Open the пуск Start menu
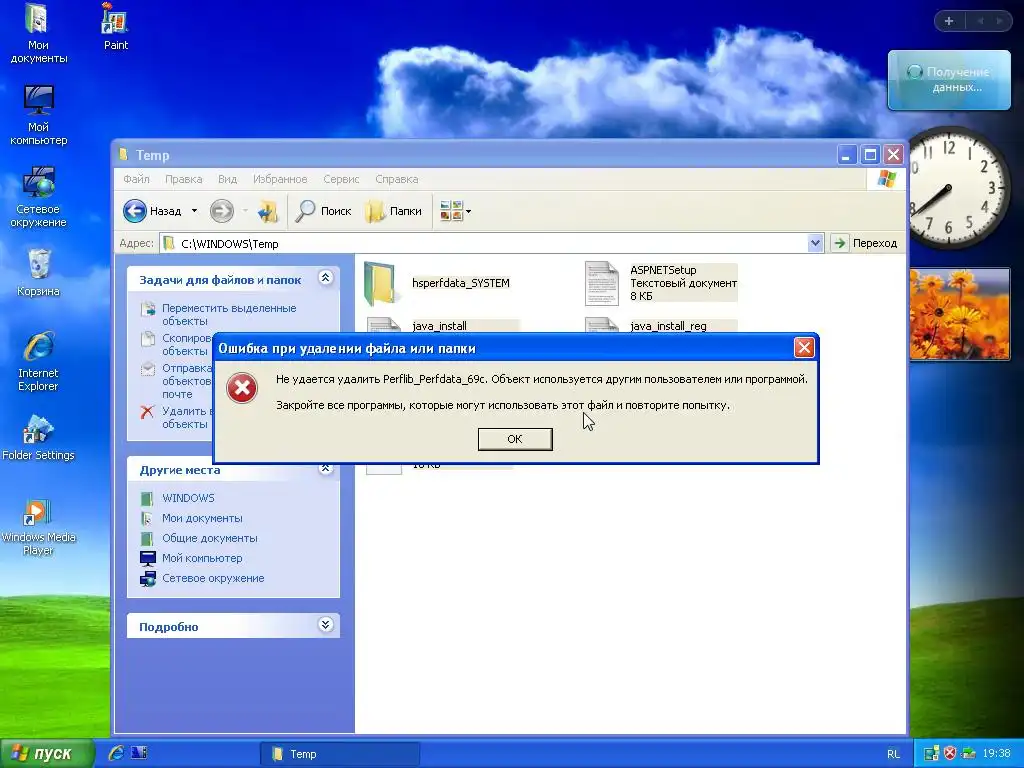The width and height of the screenshot is (1024, 768). (x=47, y=754)
